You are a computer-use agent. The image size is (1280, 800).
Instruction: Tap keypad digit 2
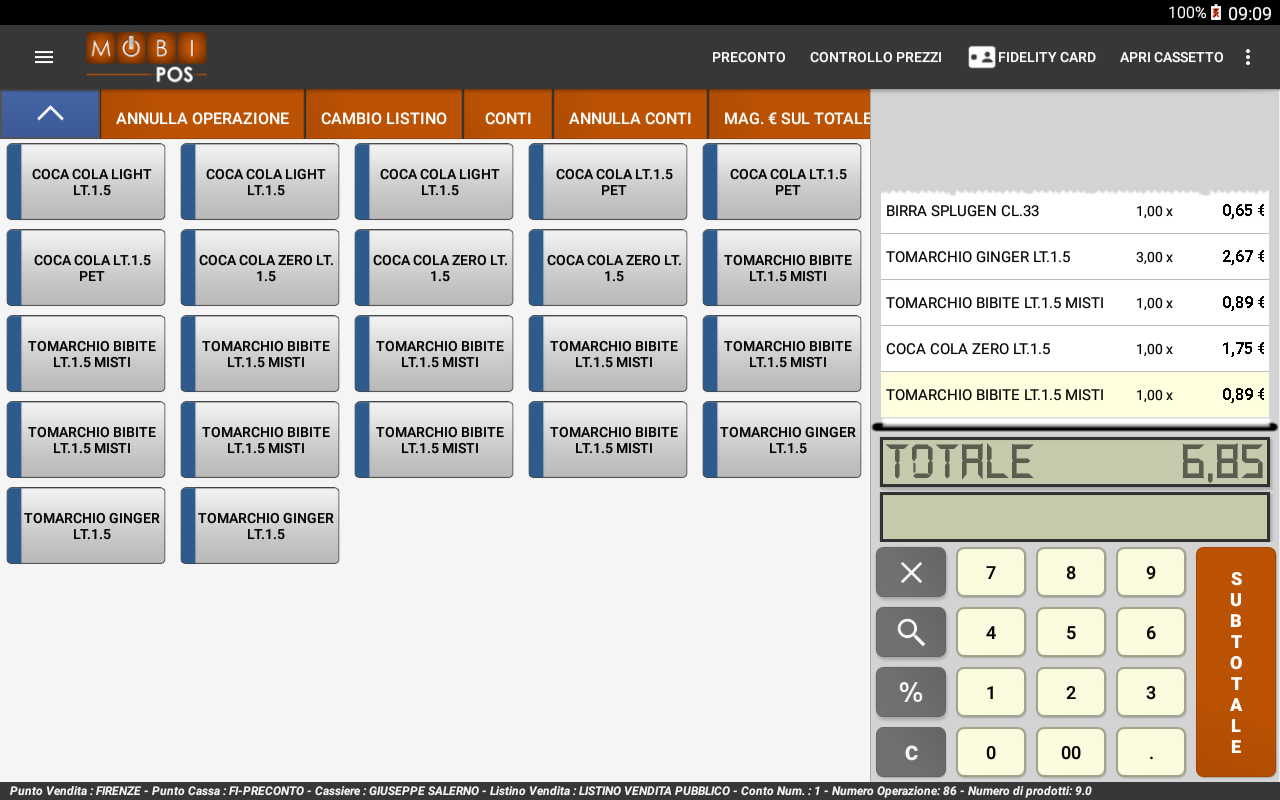click(1071, 692)
